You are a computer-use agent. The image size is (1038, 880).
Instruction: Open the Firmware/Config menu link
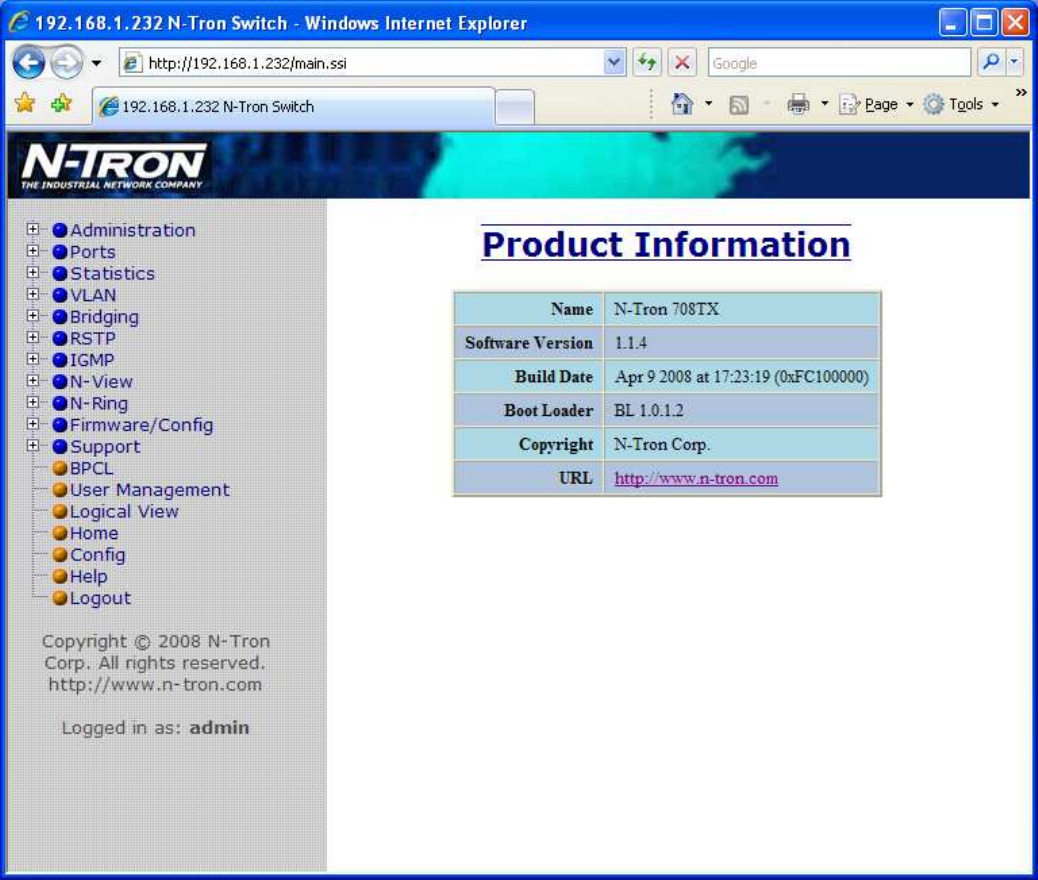pos(142,425)
